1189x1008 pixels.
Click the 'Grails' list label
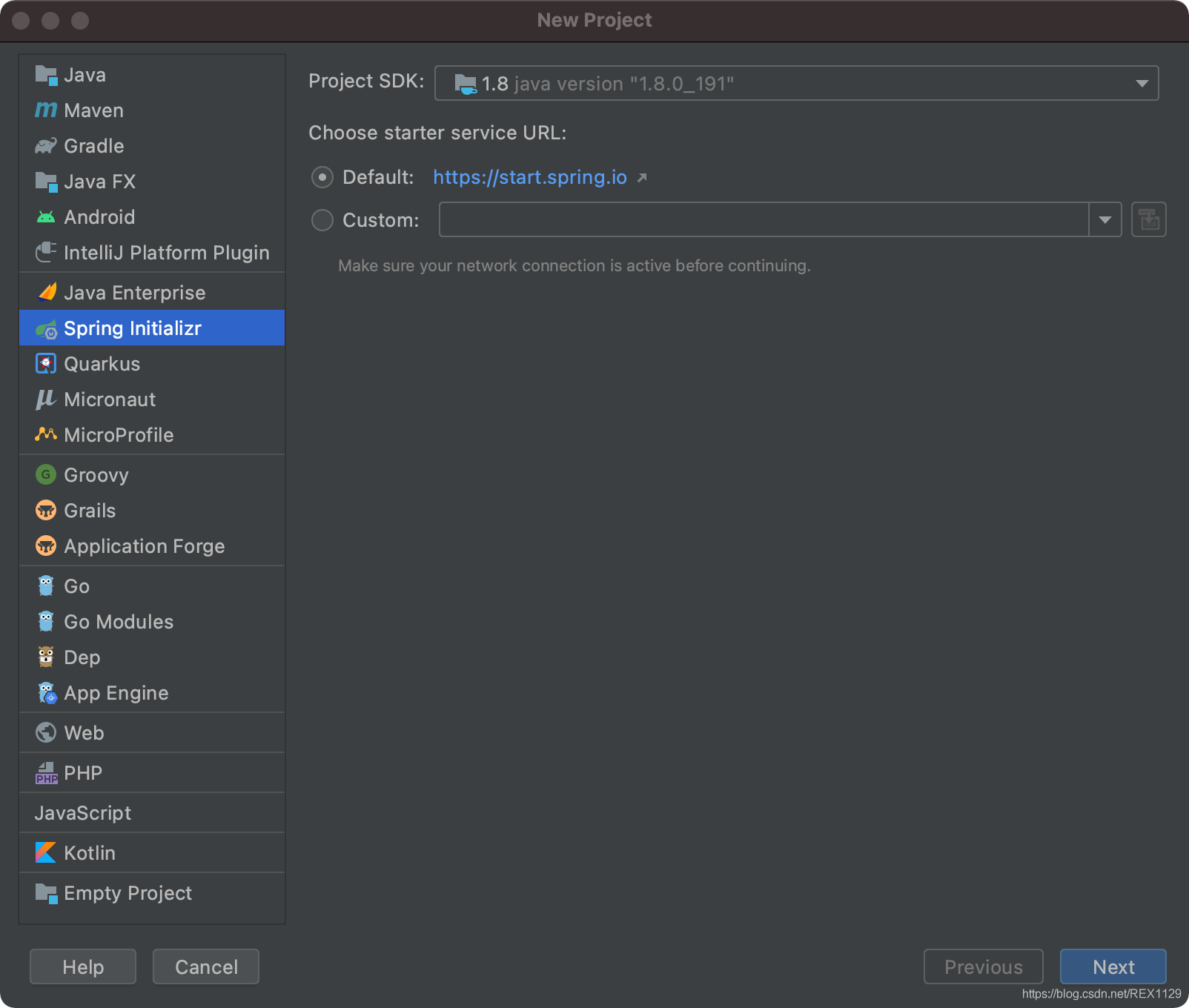click(90, 510)
